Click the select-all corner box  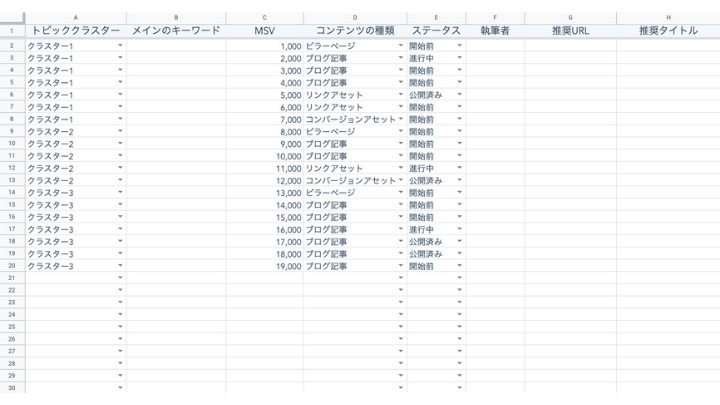[x=12, y=17]
